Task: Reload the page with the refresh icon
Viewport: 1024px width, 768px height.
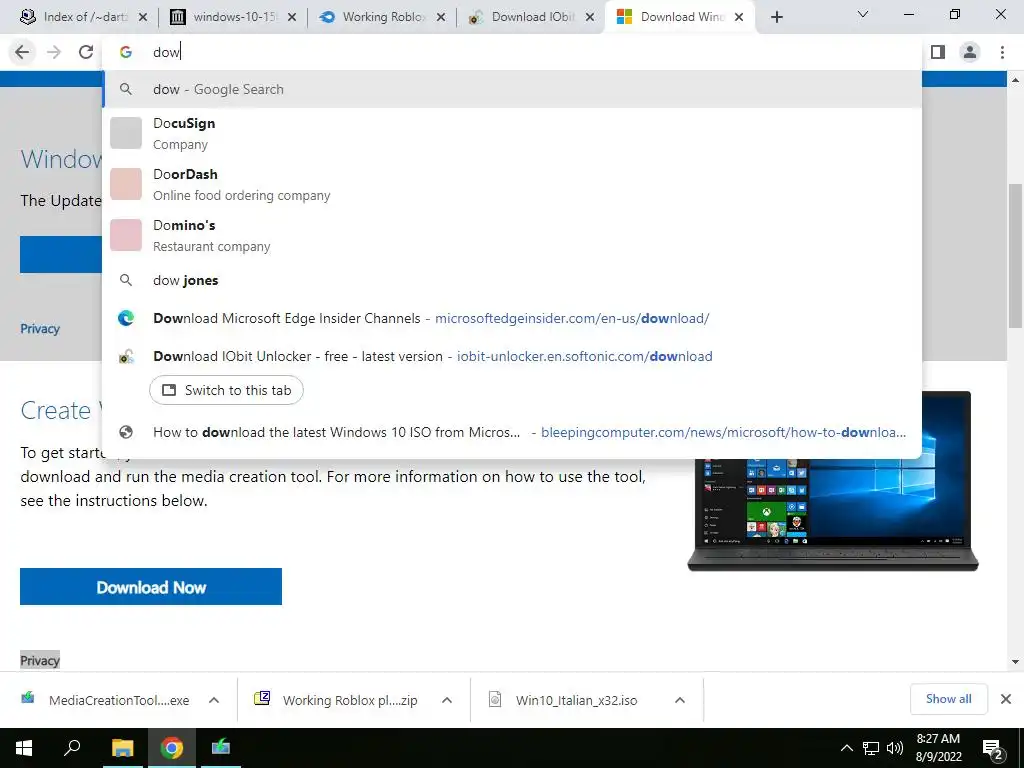Action: pyautogui.click(x=86, y=52)
